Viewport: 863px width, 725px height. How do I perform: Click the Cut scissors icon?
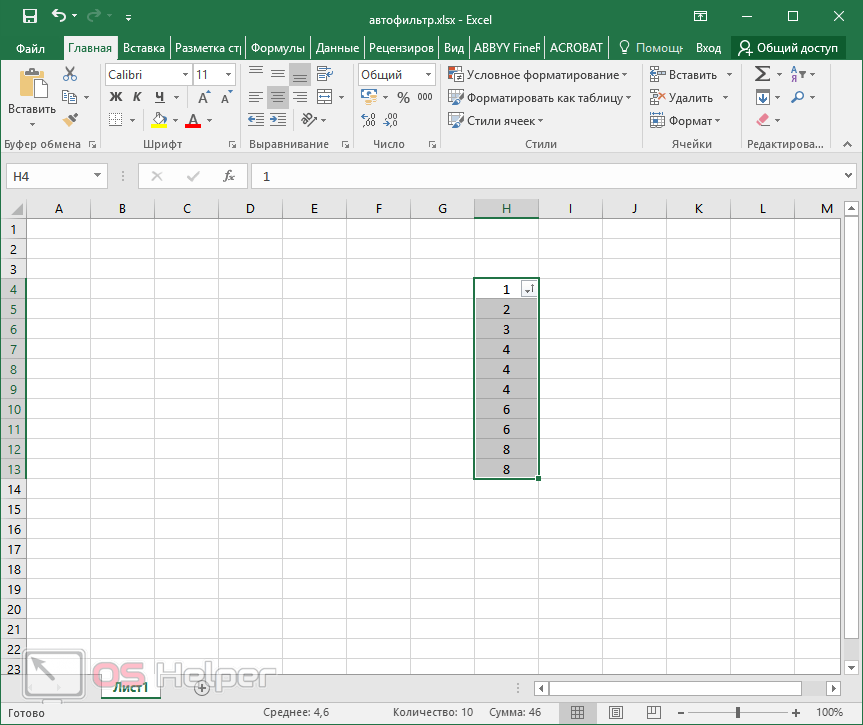70,74
